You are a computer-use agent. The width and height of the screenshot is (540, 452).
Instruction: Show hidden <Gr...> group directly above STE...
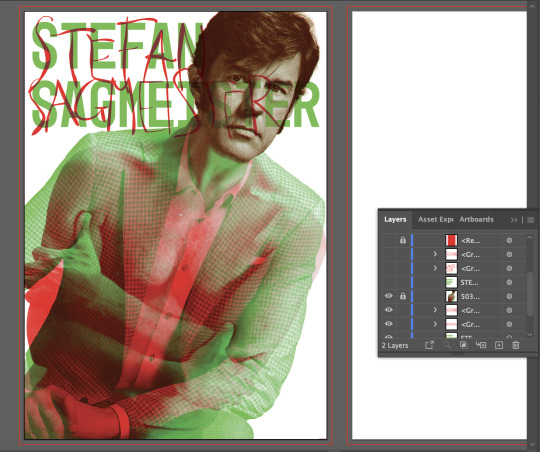[x=388, y=268]
